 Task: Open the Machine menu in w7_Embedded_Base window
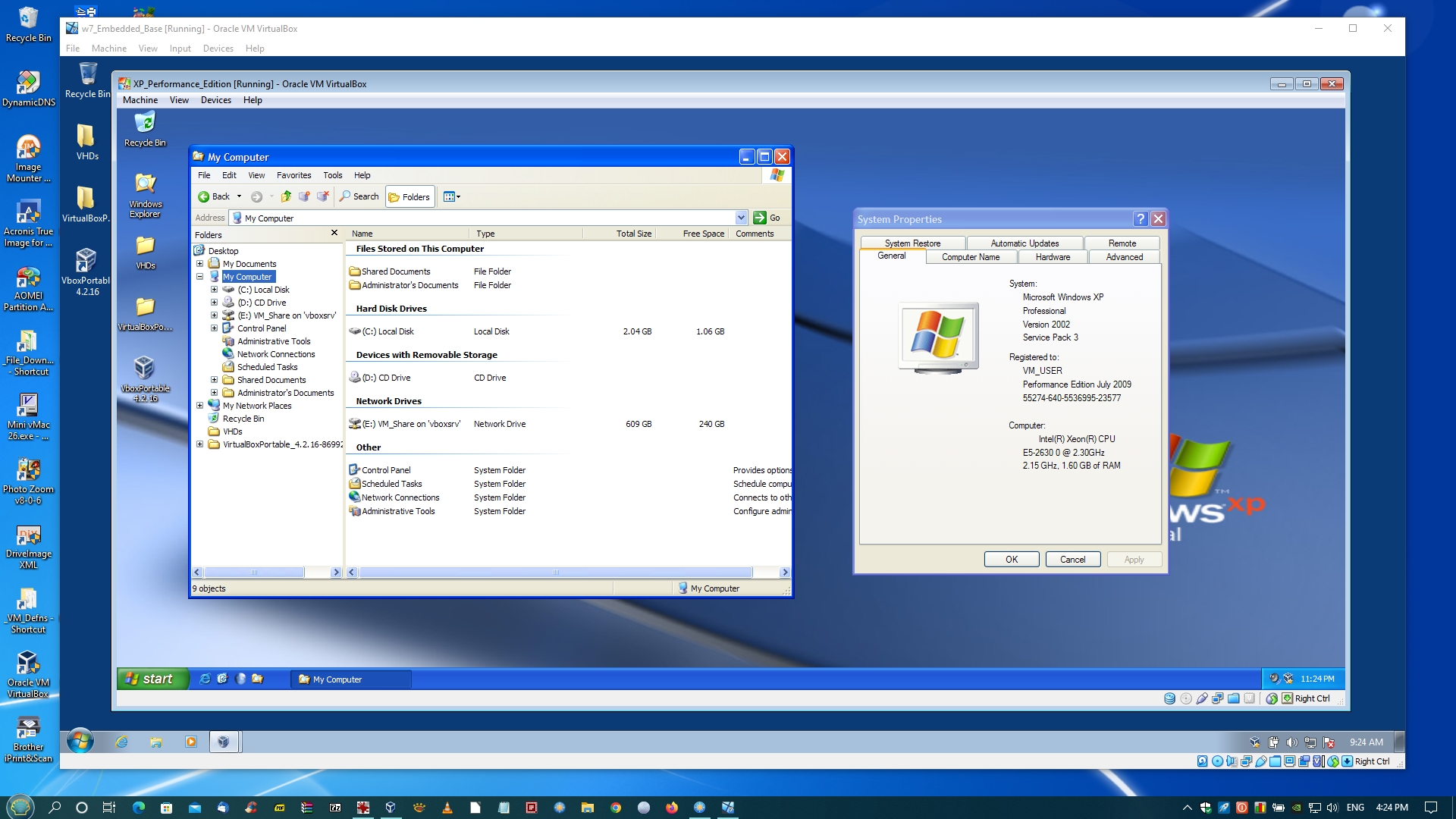pos(109,49)
